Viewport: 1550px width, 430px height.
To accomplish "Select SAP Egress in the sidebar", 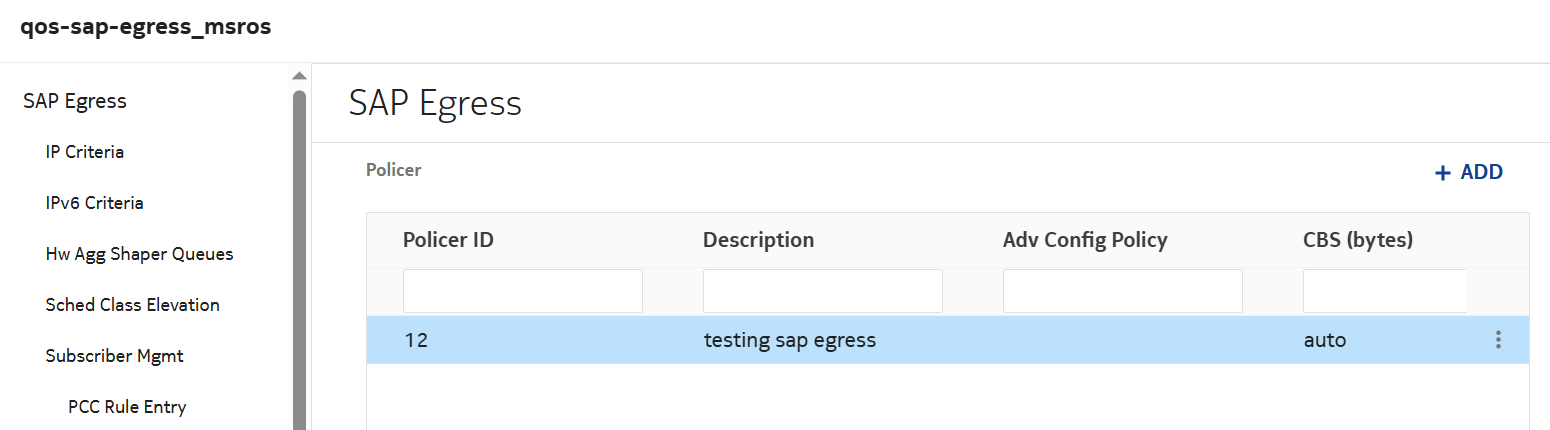I will [x=75, y=101].
